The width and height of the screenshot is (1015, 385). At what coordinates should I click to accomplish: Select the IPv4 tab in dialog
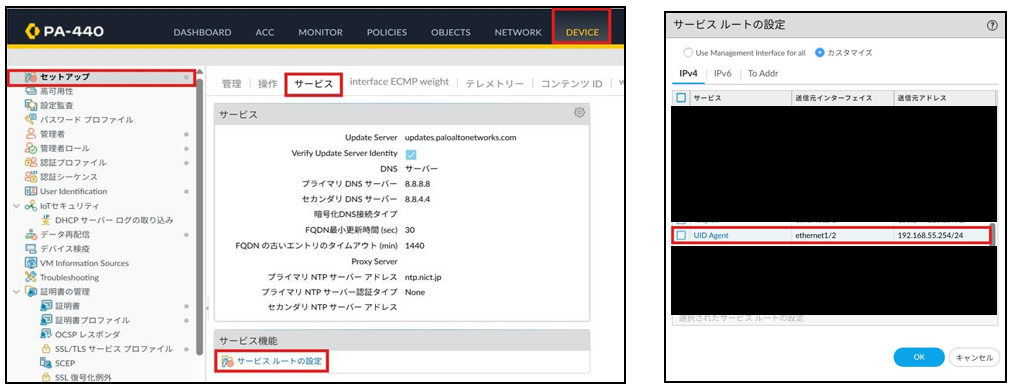click(688, 74)
